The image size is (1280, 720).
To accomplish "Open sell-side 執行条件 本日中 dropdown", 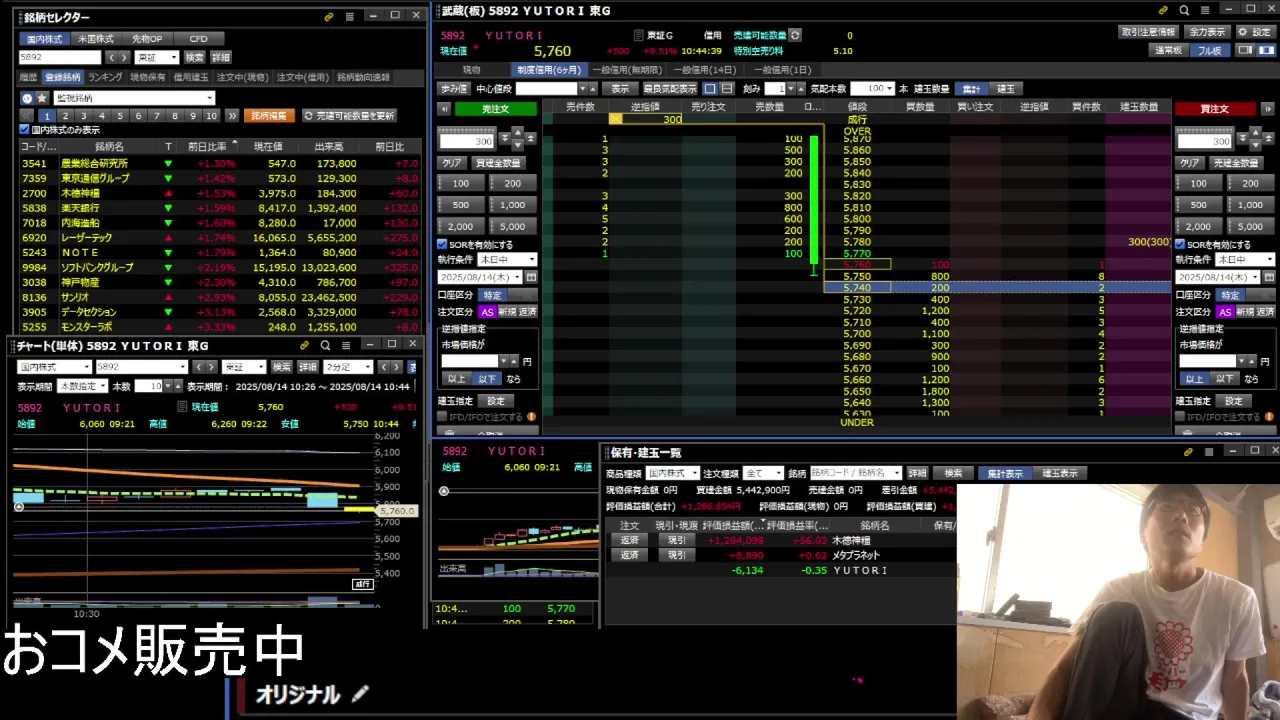I will pyautogui.click(x=507, y=259).
